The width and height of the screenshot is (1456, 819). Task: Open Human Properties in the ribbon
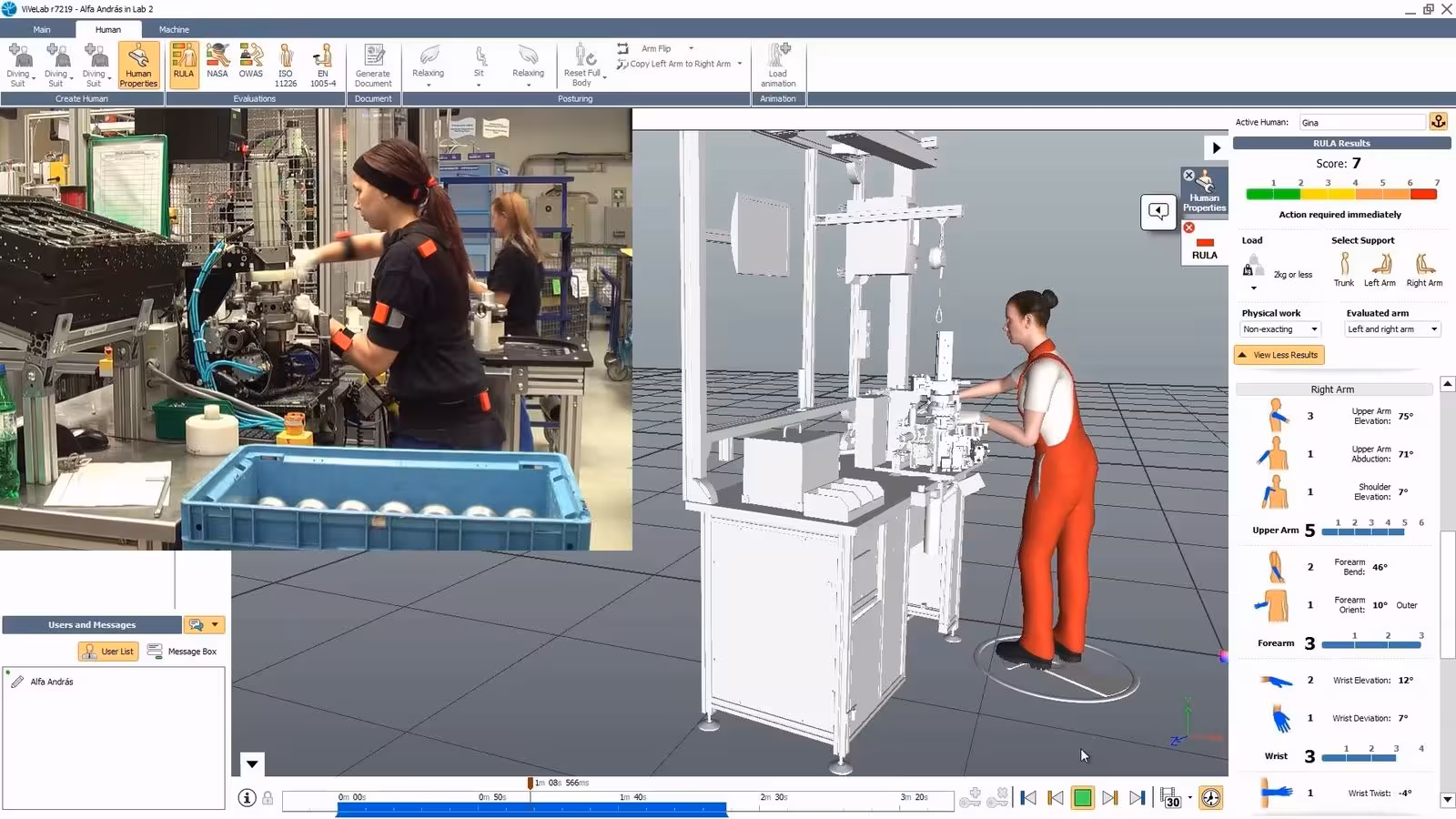tap(138, 65)
